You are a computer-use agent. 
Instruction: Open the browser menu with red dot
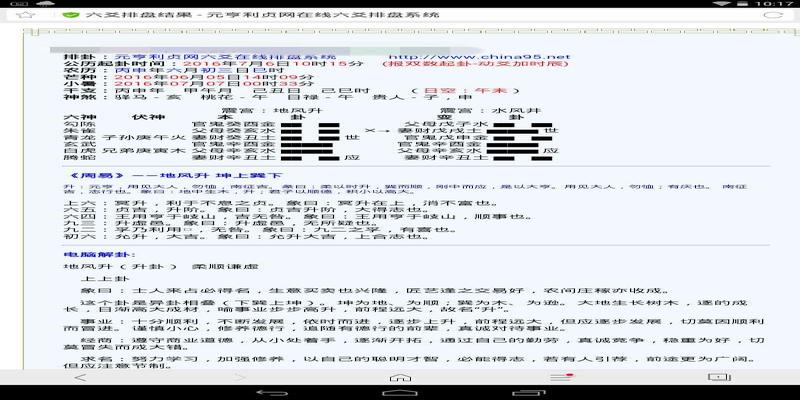(561, 377)
